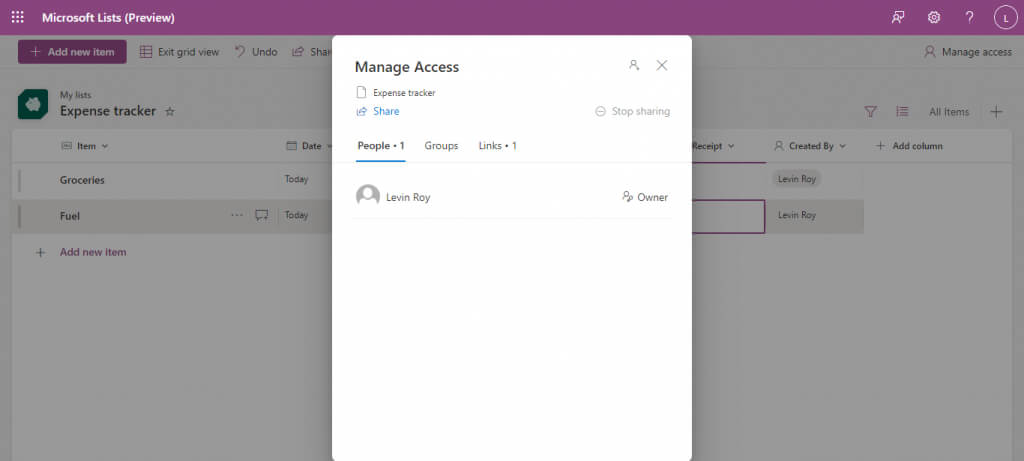Open the filter funnel icon
This screenshot has width=1024, height=461.
(x=870, y=112)
